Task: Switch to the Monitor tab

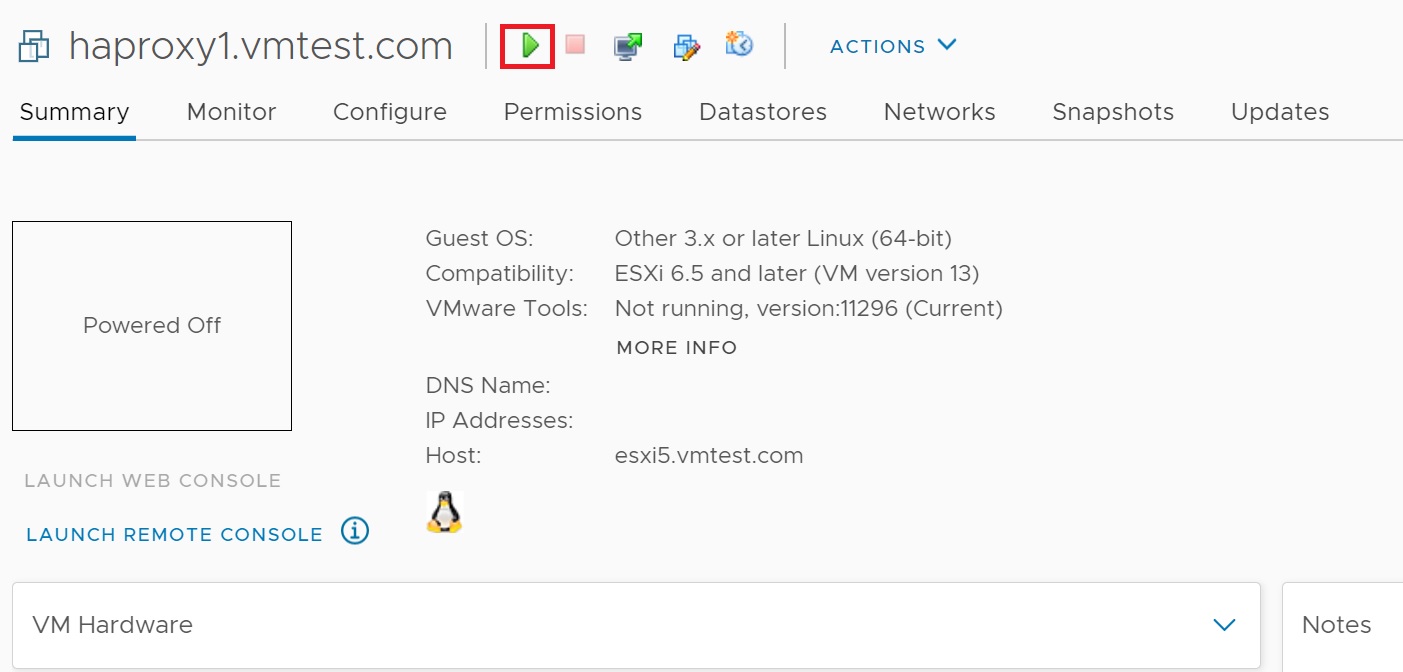Action: pyautogui.click(x=231, y=112)
